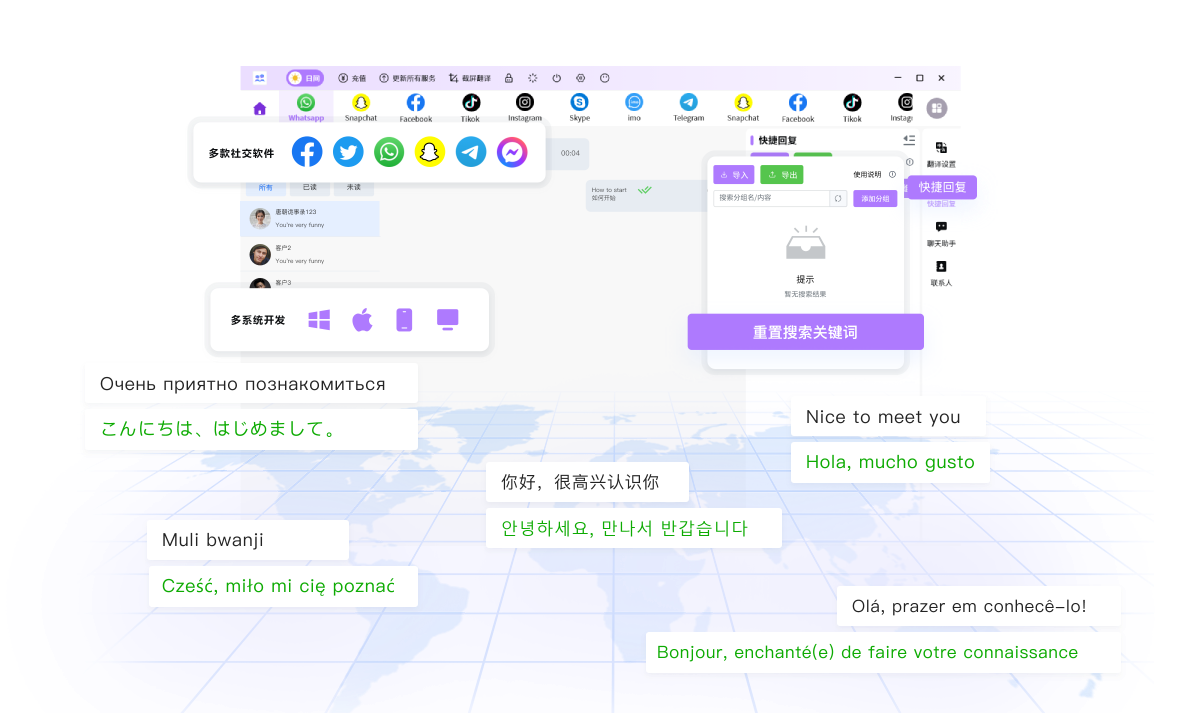
Task: Click the 00:04 voice message
Action: 568,153
